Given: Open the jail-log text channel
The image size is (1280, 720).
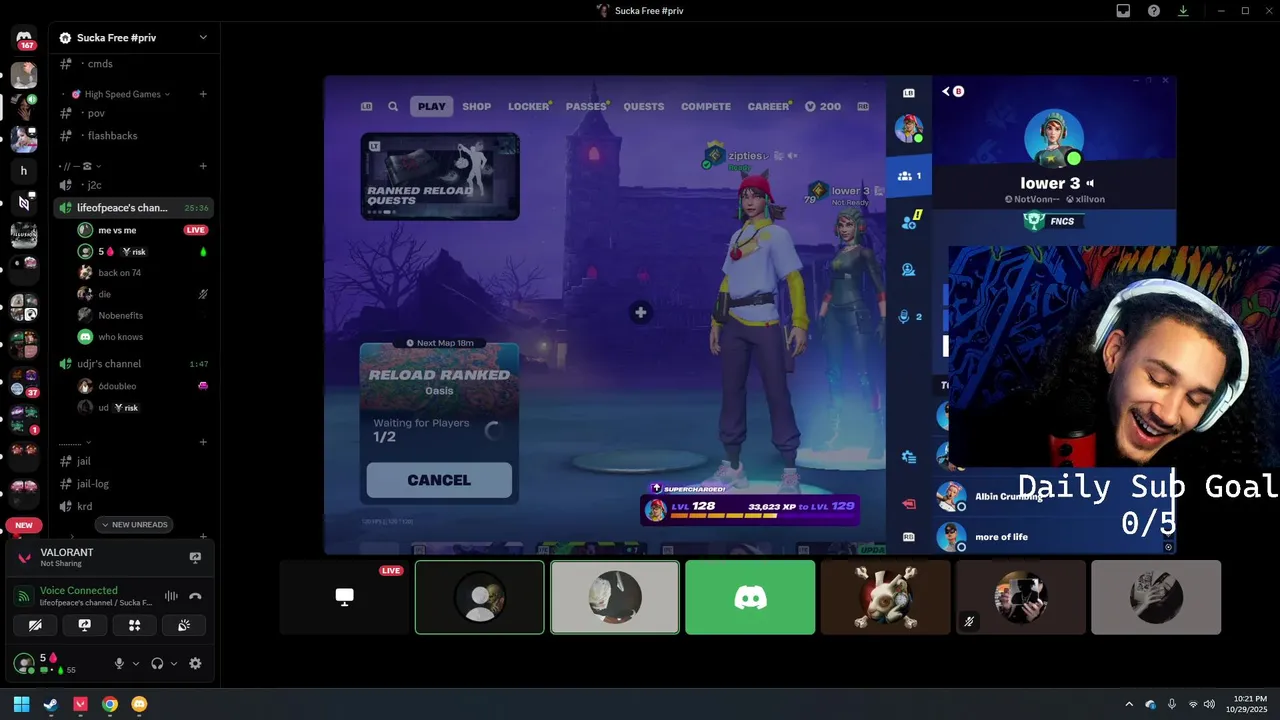Looking at the screenshot, I should click(x=134, y=484).
